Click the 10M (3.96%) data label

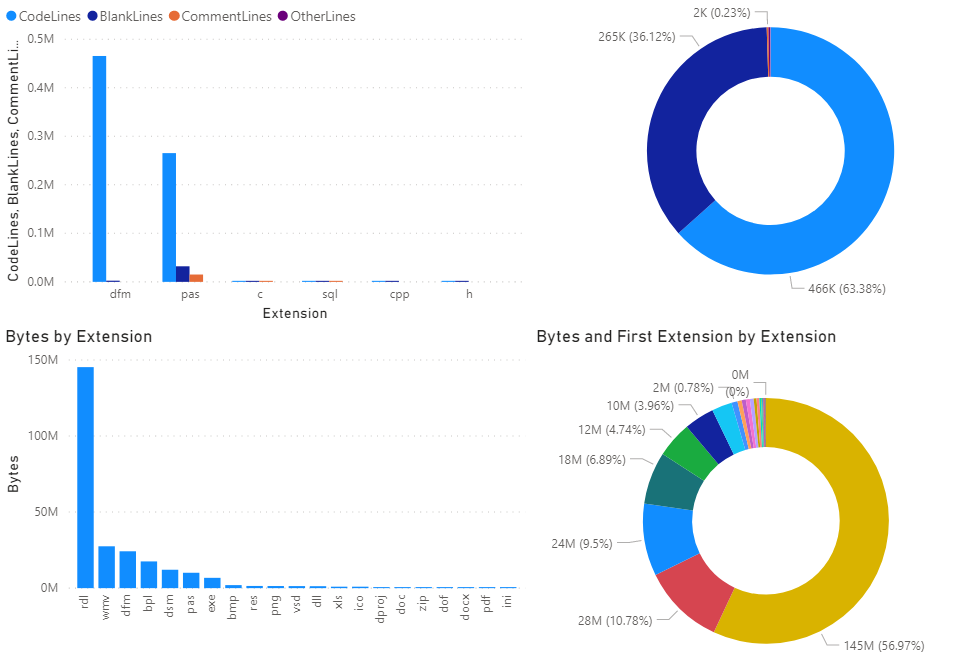click(640, 406)
